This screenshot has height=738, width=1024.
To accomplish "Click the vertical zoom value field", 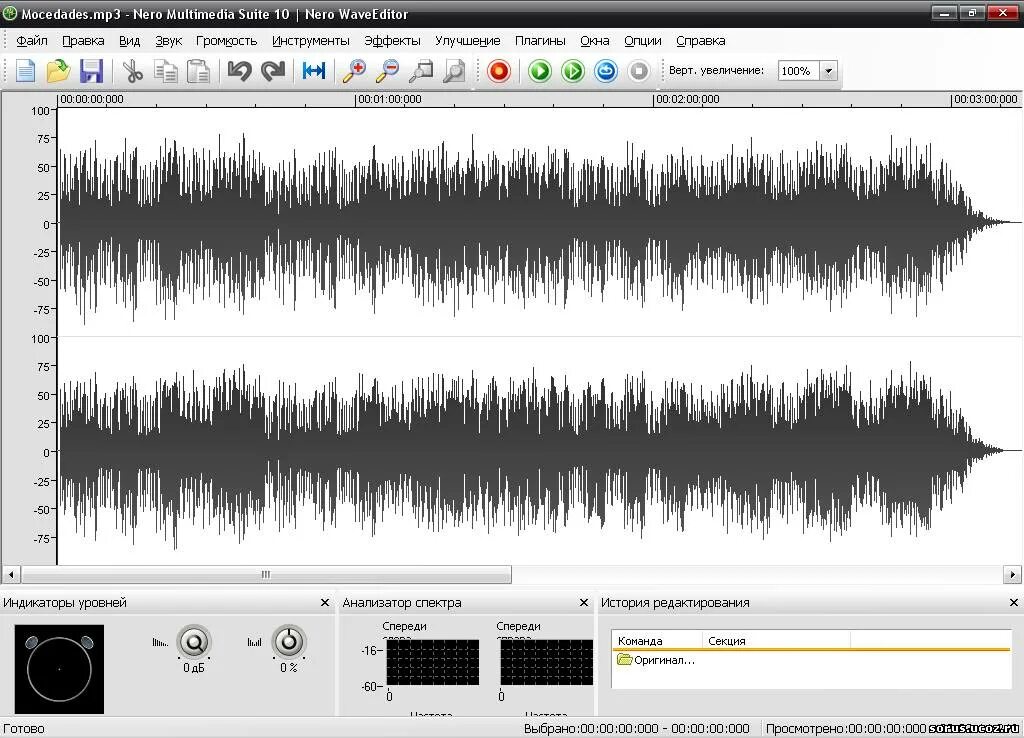I will pyautogui.click(x=799, y=71).
